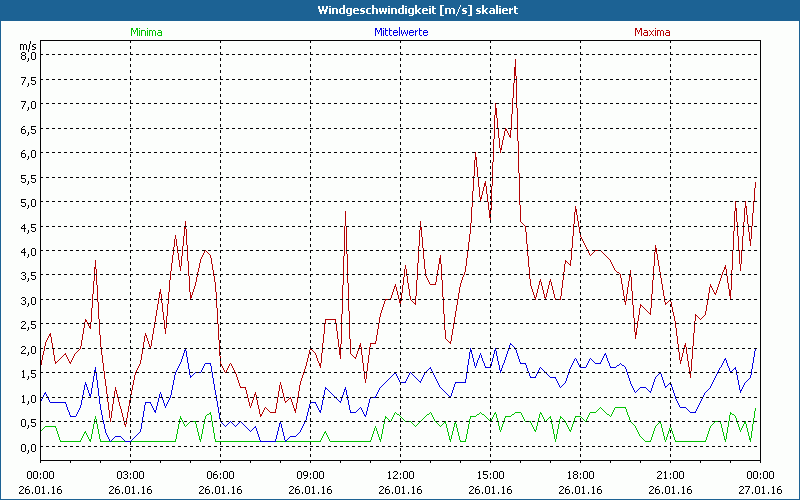Viewport: 800px width, 500px height.
Task: Select the 8,0 y-axis label
Action: 28,56
